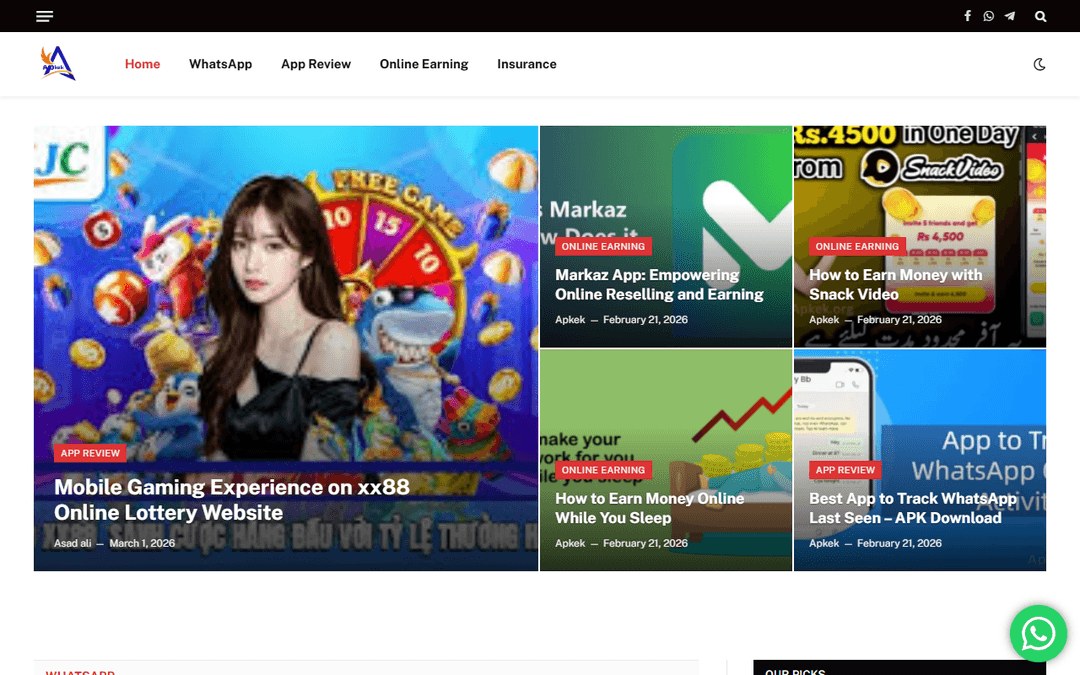Open the App Review menu item
1080x675 pixels.
click(x=316, y=64)
